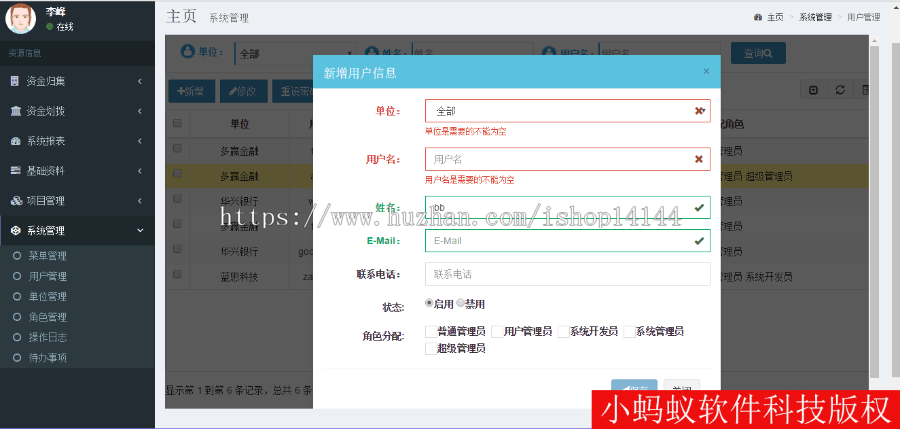
Task: Open 待办事项 in the sidebar submenu
Action: [x=48, y=358]
